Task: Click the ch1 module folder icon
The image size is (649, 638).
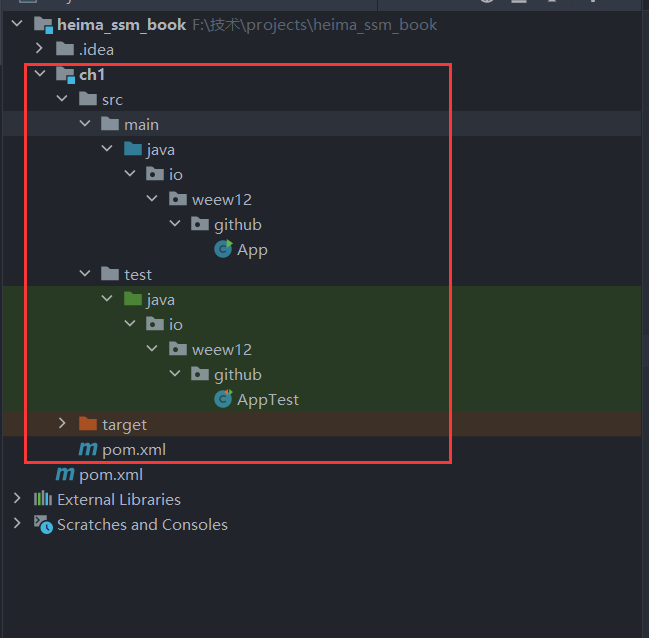Action: pos(66,75)
